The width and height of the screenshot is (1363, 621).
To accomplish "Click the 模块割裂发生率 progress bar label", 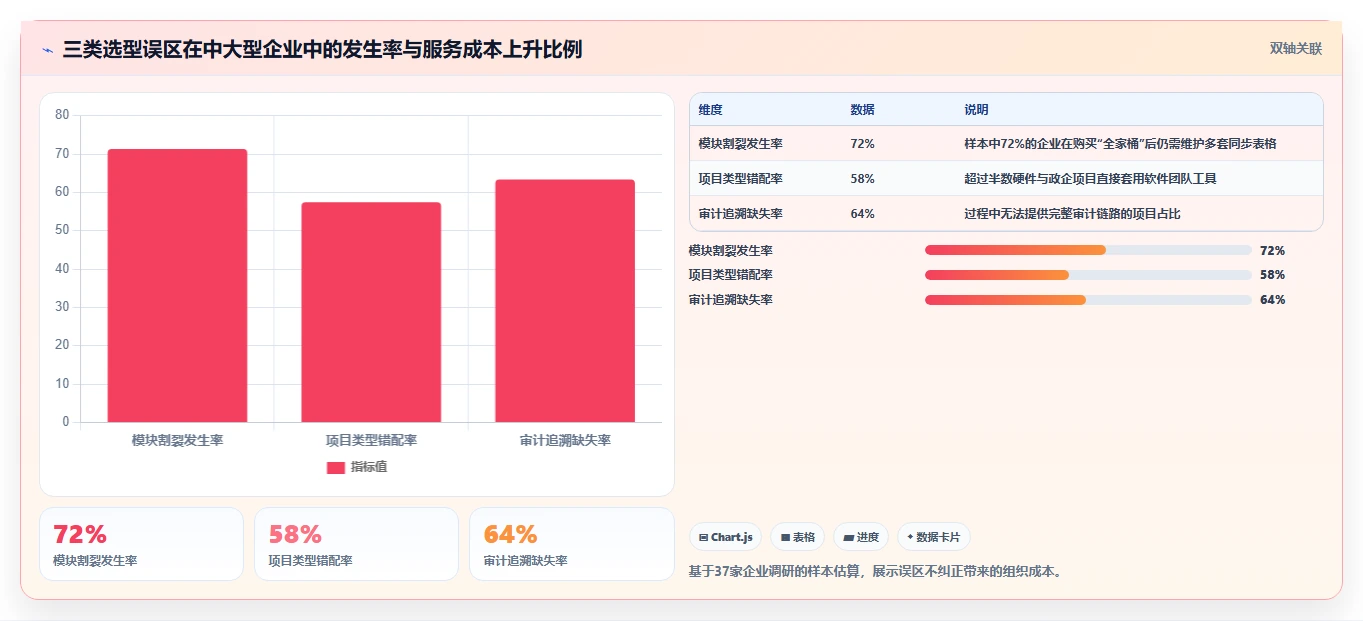I will pos(731,250).
